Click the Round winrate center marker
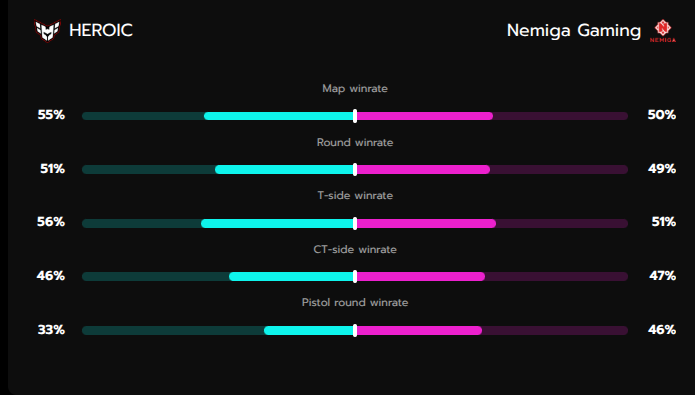 (x=355, y=169)
